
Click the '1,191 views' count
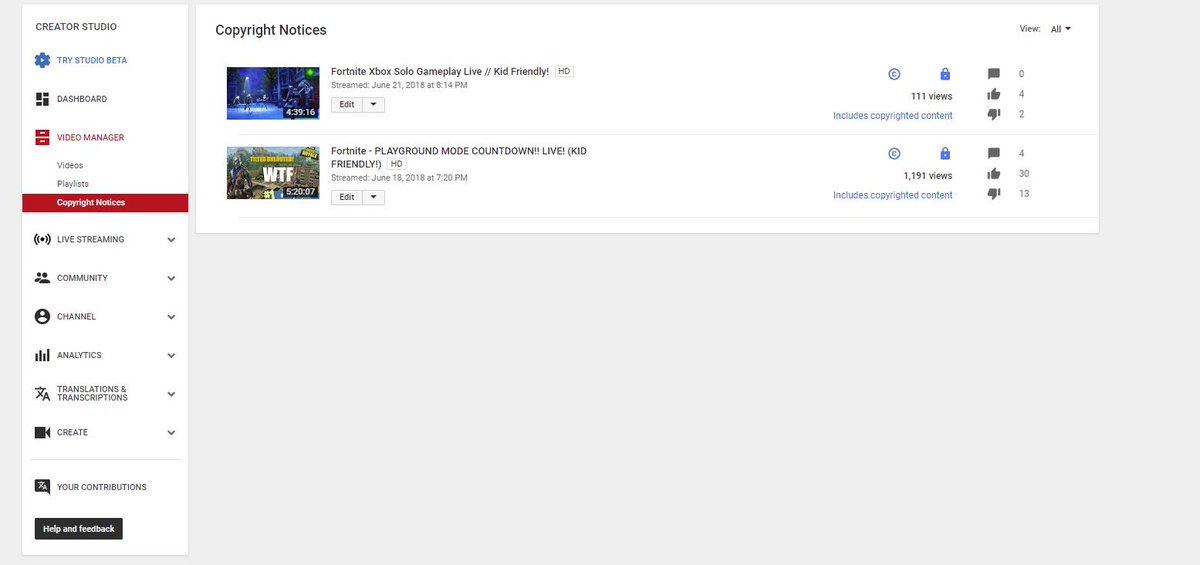pyautogui.click(x=928, y=176)
